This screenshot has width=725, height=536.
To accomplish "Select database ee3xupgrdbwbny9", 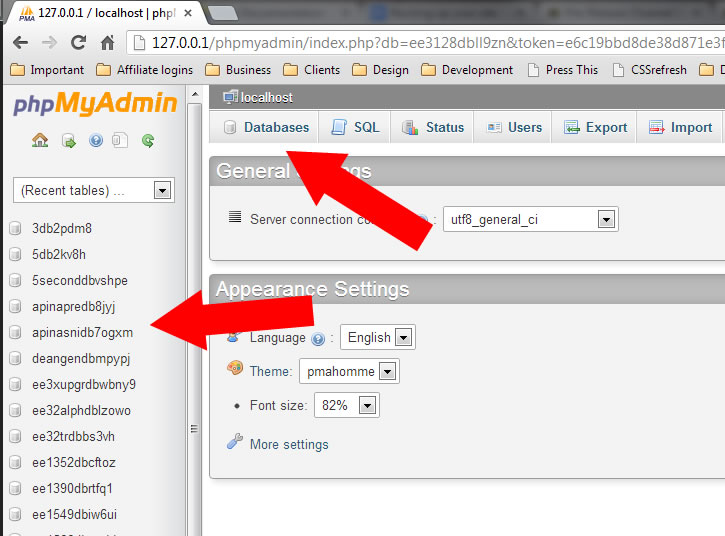I will (x=84, y=385).
